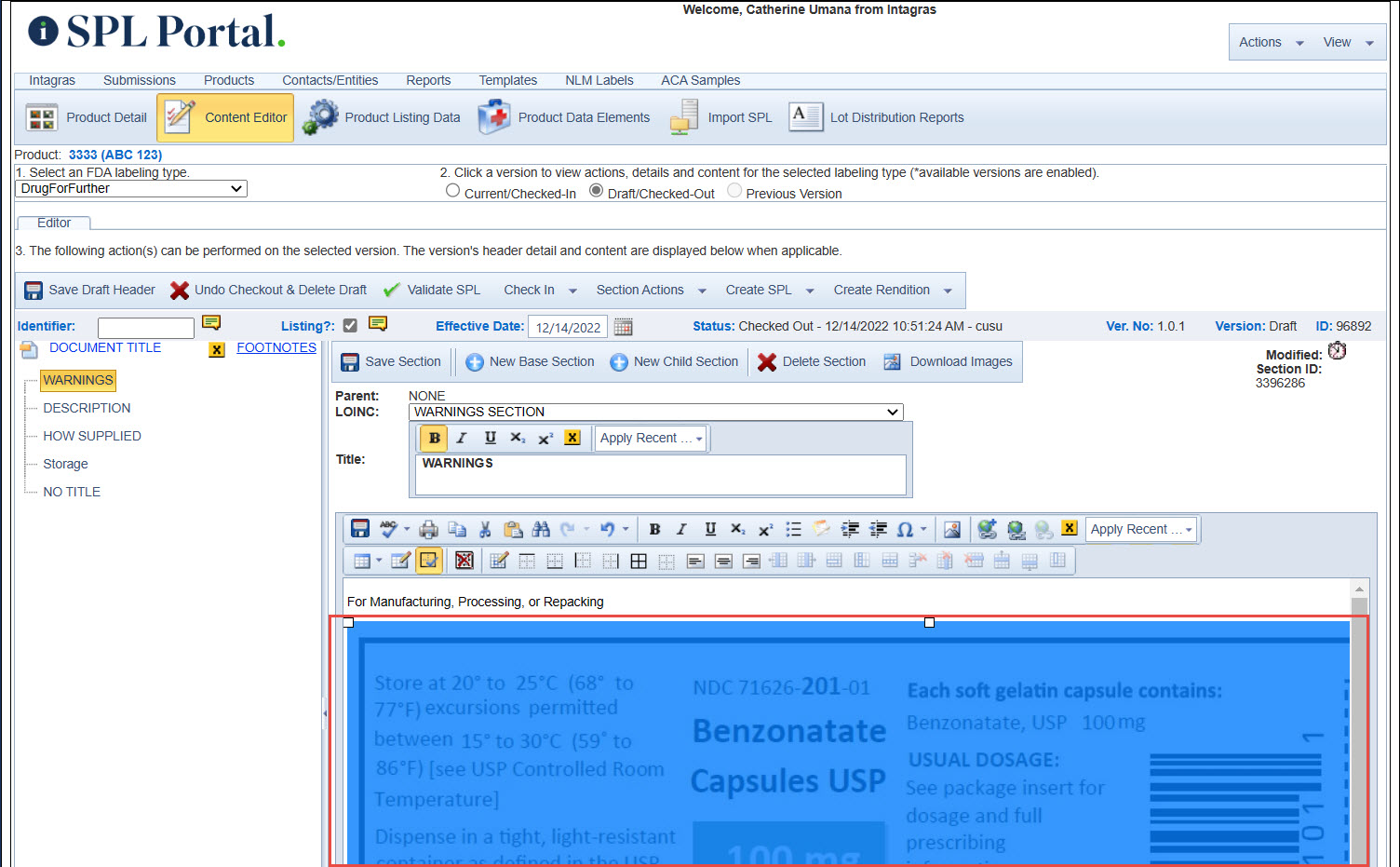The image size is (1400, 867).
Task: Click the content editor scrollbar up arrow
Action: pyautogui.click(x=1359, y=589)
